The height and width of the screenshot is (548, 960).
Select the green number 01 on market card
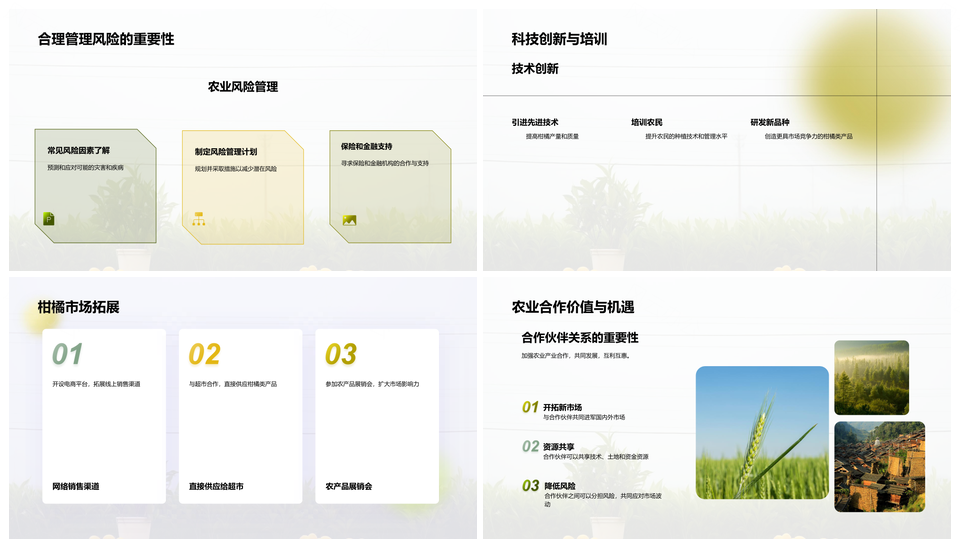point(67,354)
